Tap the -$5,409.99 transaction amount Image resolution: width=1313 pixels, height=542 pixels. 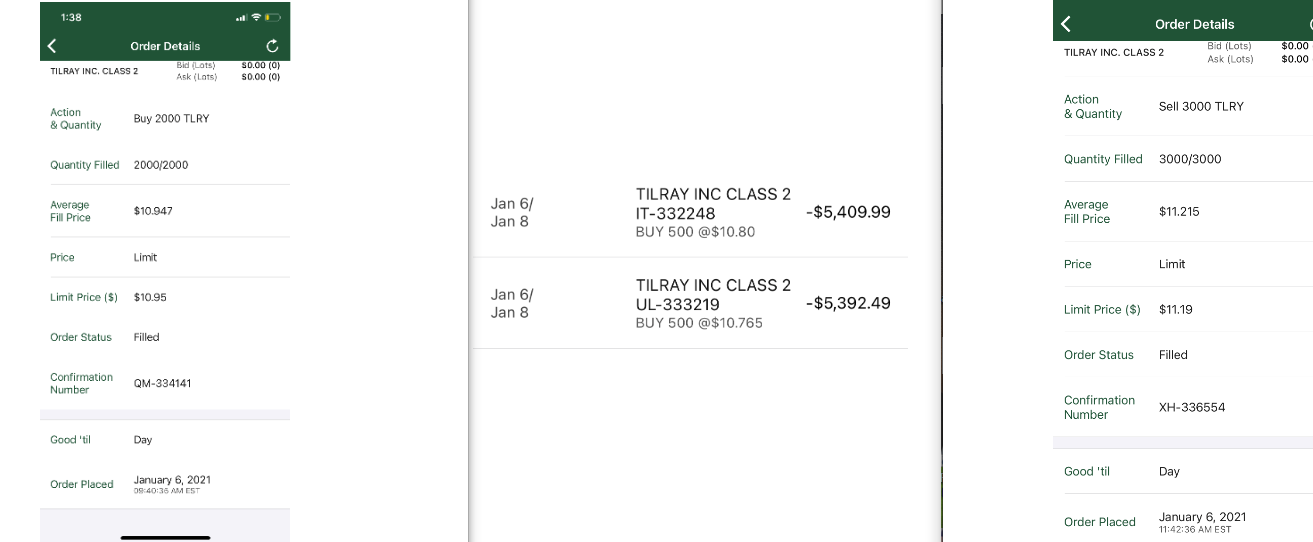coord(848,212)
